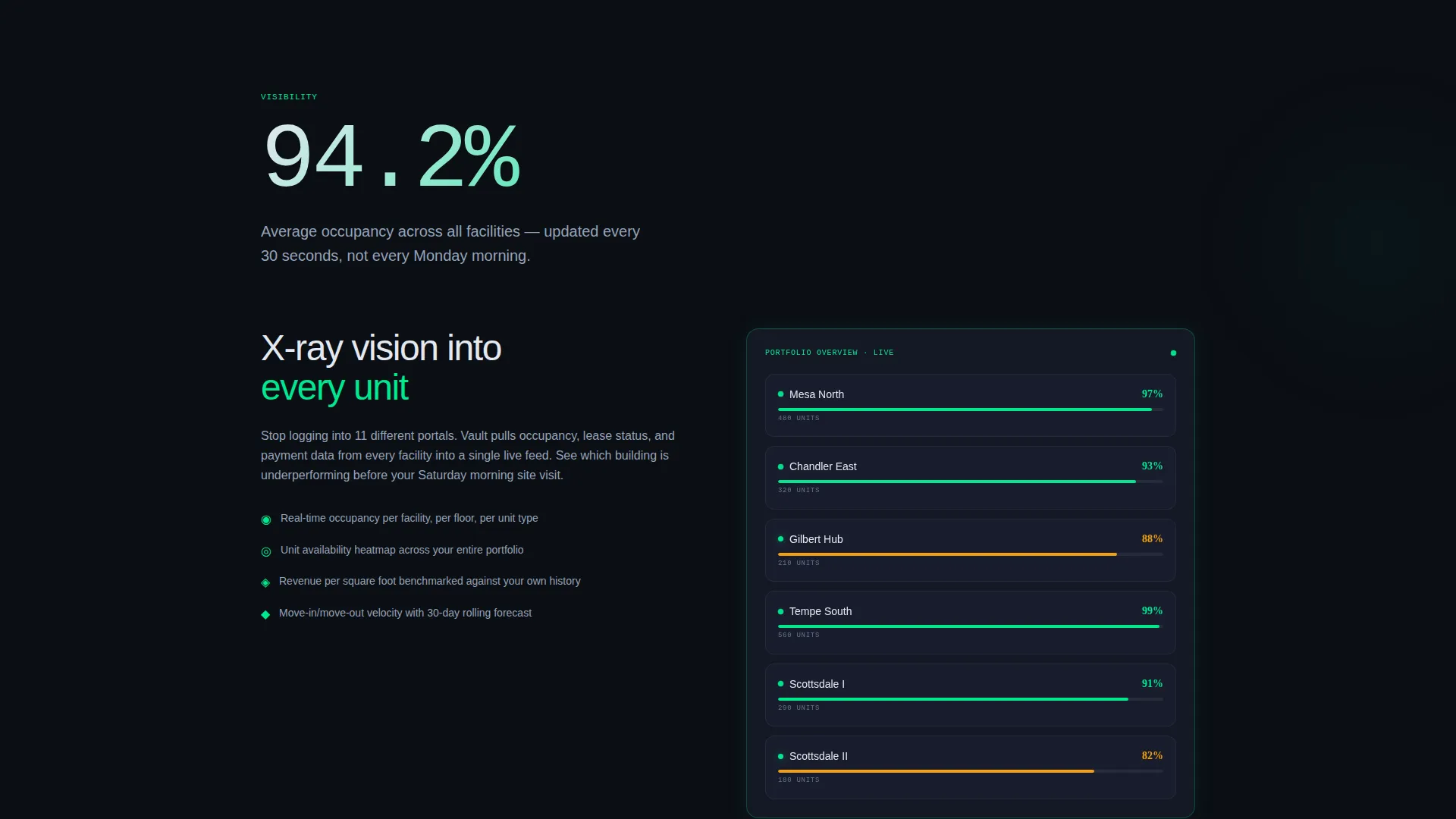Click the status dot next to Scottsdale I

(x=780, y=684)
